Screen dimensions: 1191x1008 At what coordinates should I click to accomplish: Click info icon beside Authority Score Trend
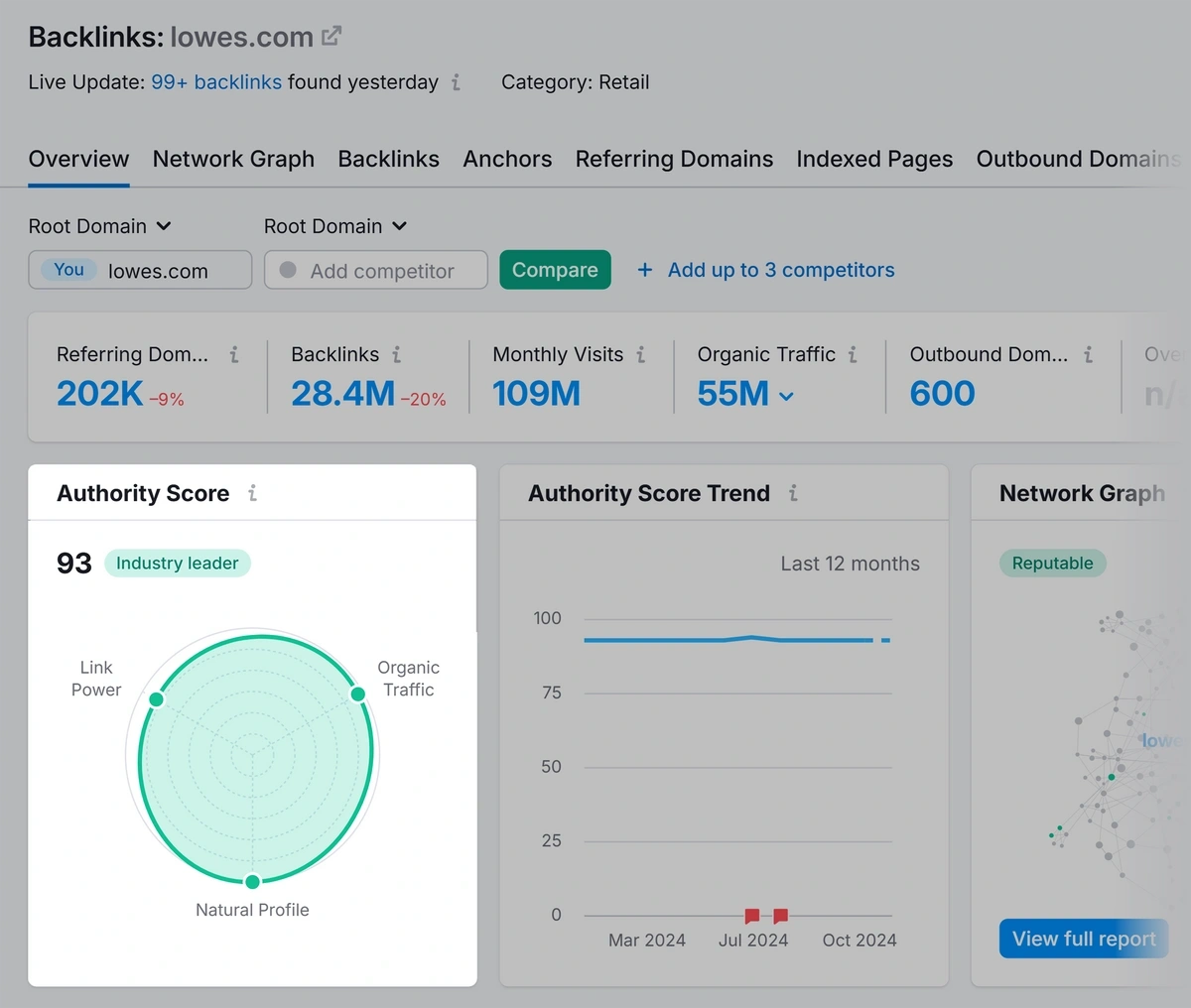click(793, 493)
